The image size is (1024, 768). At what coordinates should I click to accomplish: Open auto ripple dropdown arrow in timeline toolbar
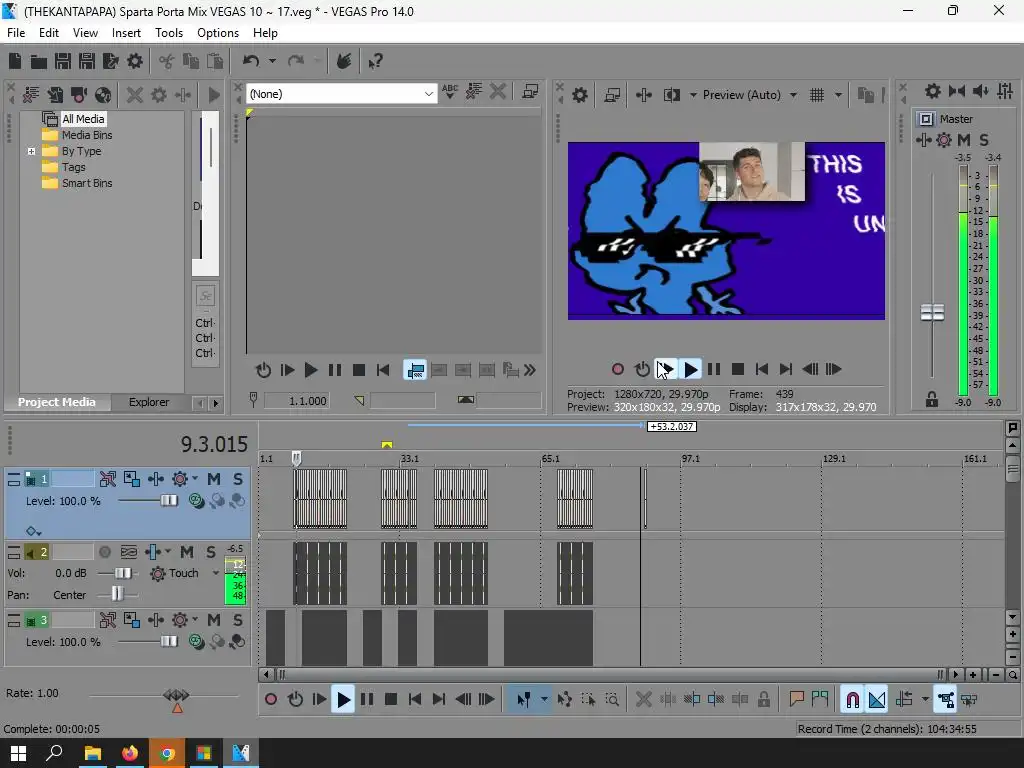pos(925,699)
